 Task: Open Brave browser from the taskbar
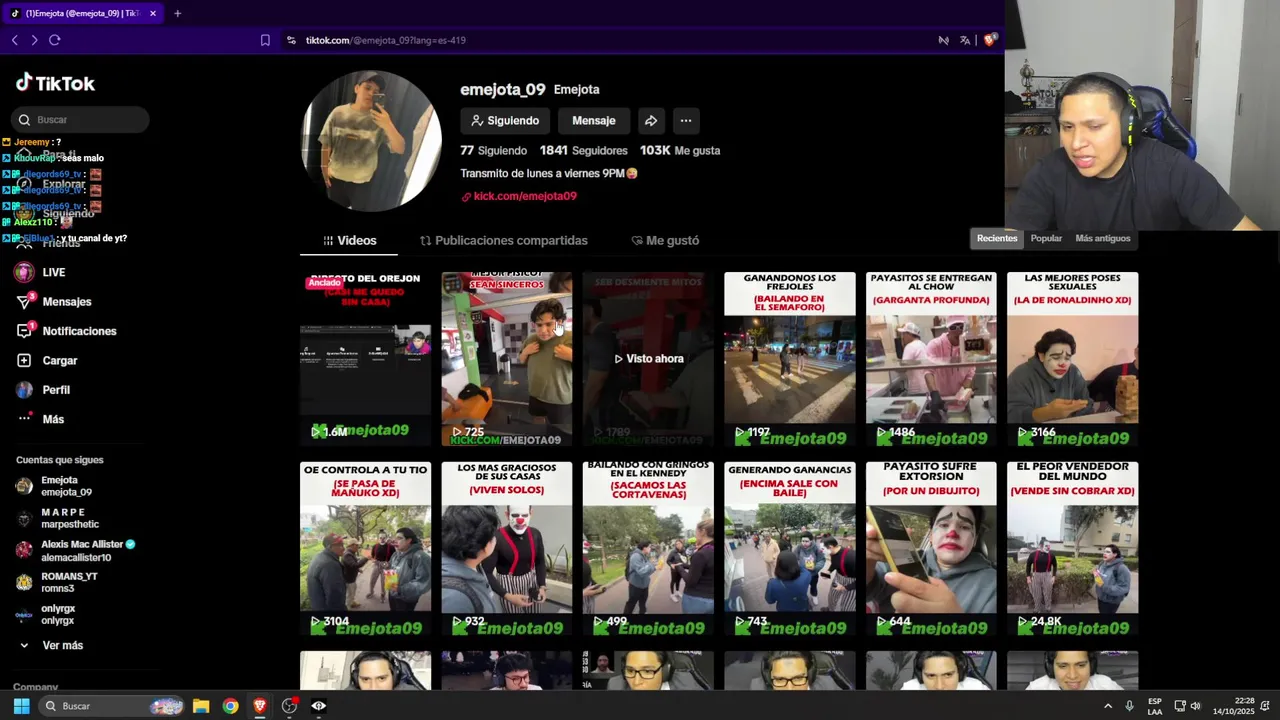260,706
